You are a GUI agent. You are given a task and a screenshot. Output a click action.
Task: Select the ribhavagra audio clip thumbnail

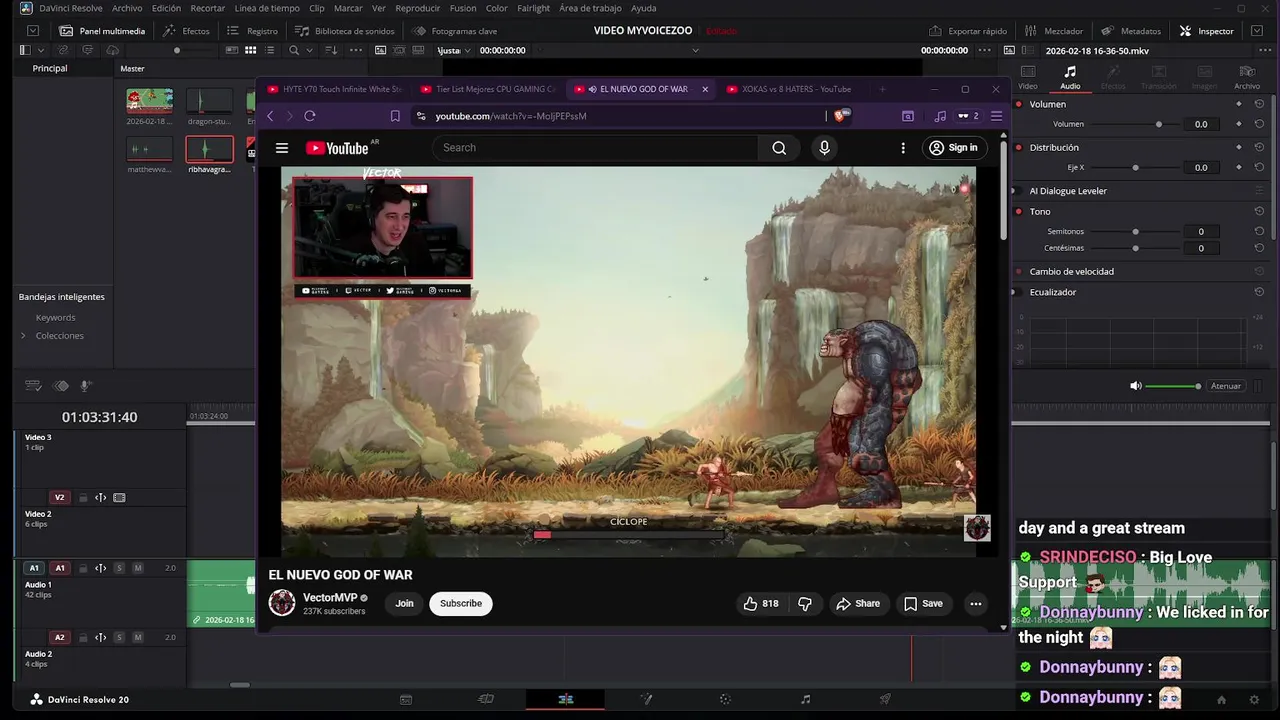(209, 149)
